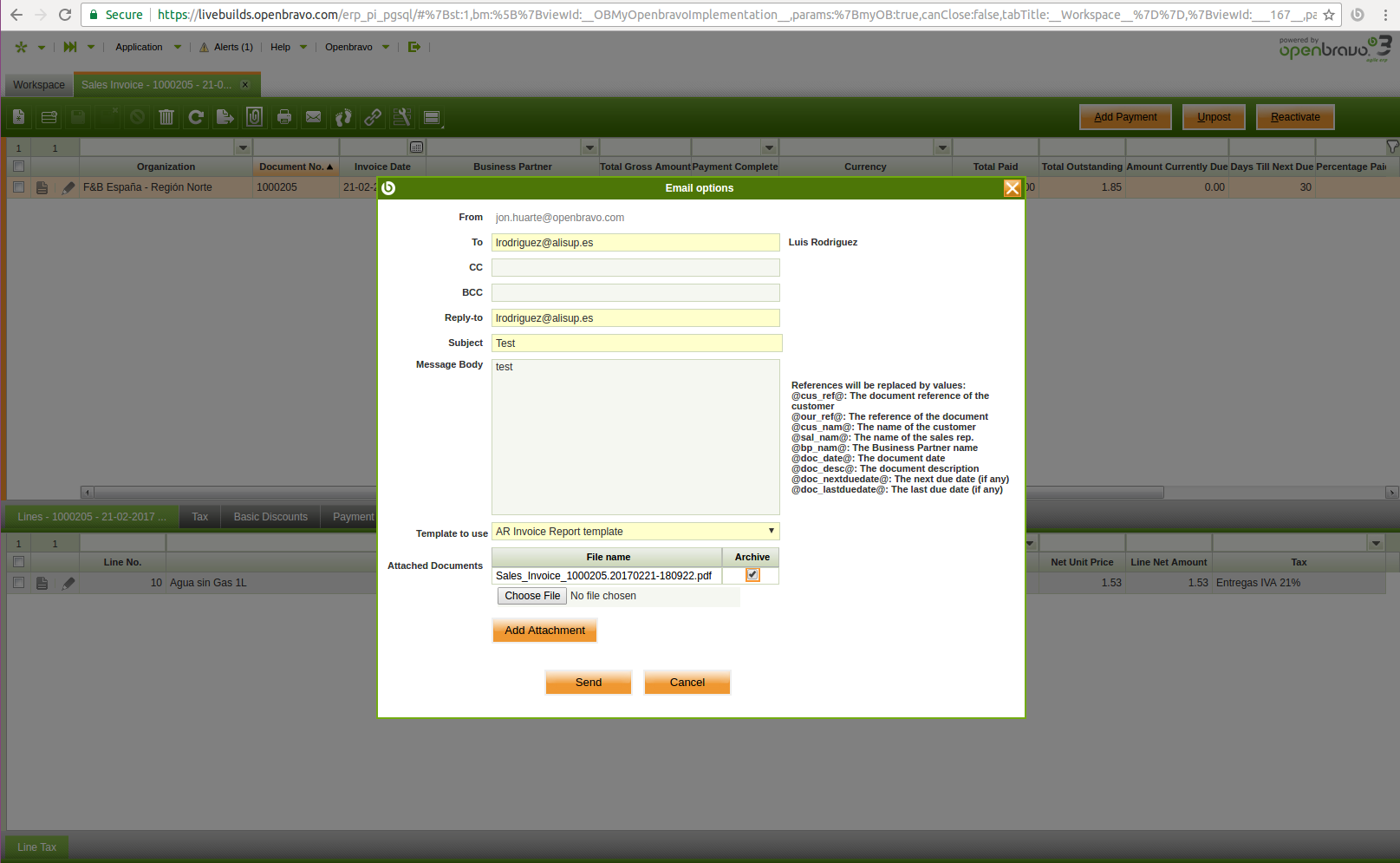Image resolution: width=1400 pixels, height=863 pixels.
Task: Click into the CC email field
Action: [635, 268]
